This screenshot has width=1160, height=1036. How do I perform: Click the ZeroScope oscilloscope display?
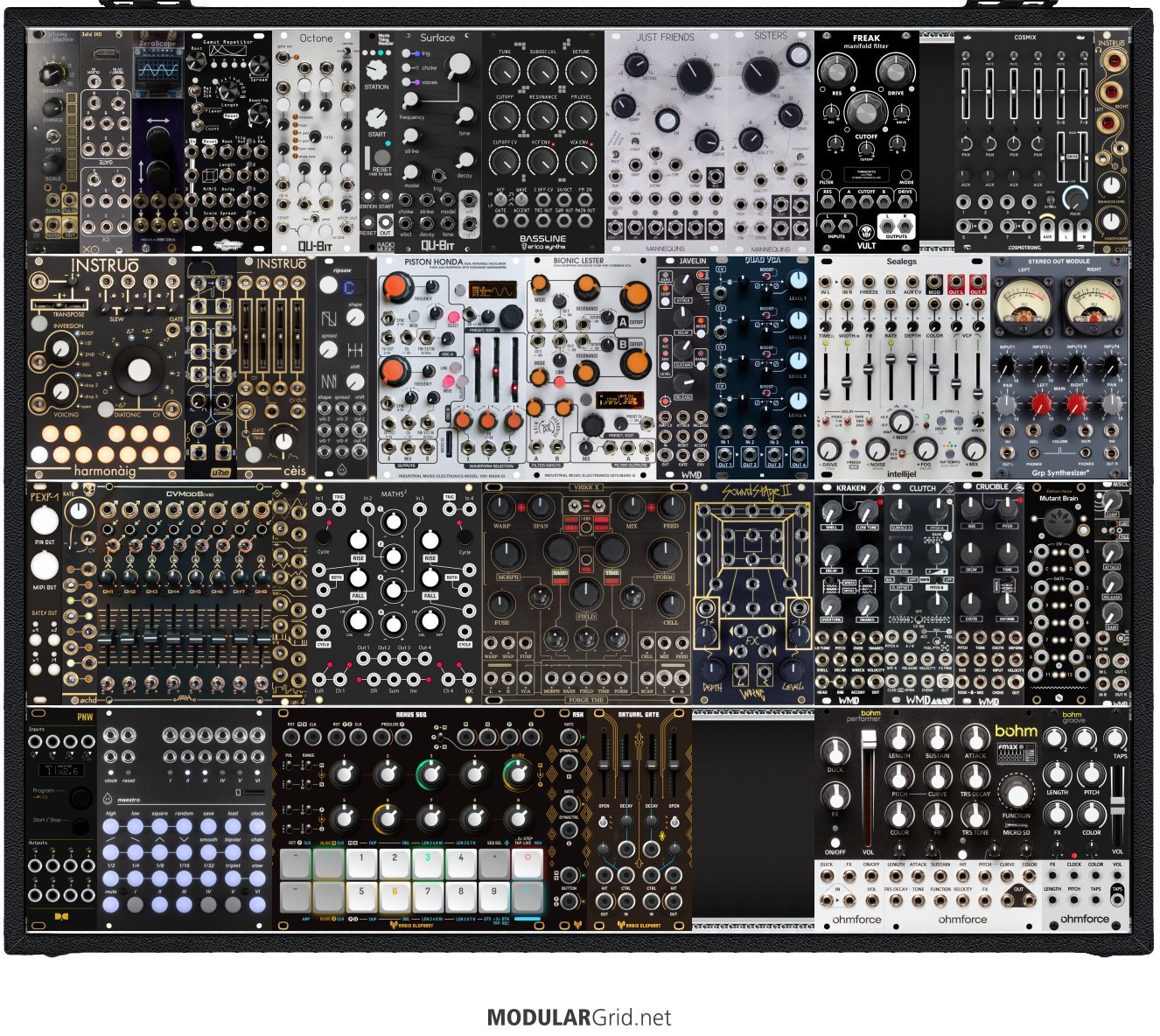[x=158, y=69]
